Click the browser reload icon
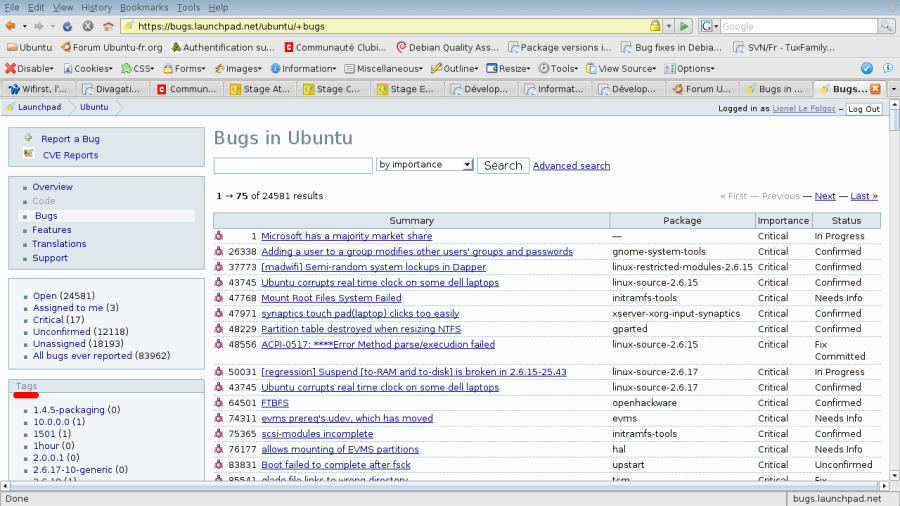Viewport: 900px width, 506px height. click(x=68, y=26)
